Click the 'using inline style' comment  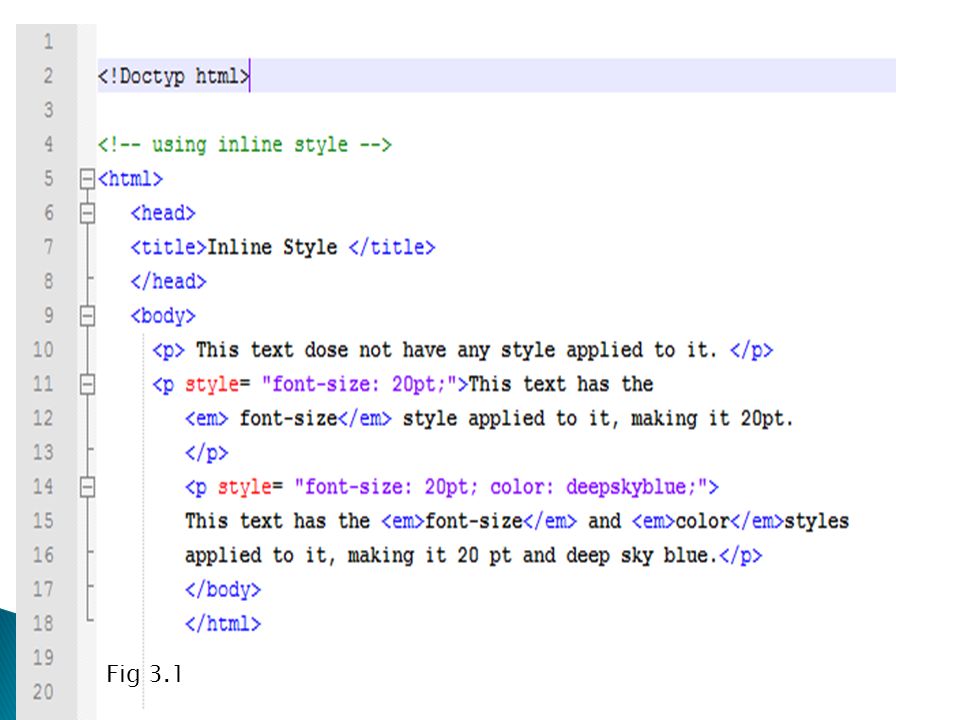[244, 145]
